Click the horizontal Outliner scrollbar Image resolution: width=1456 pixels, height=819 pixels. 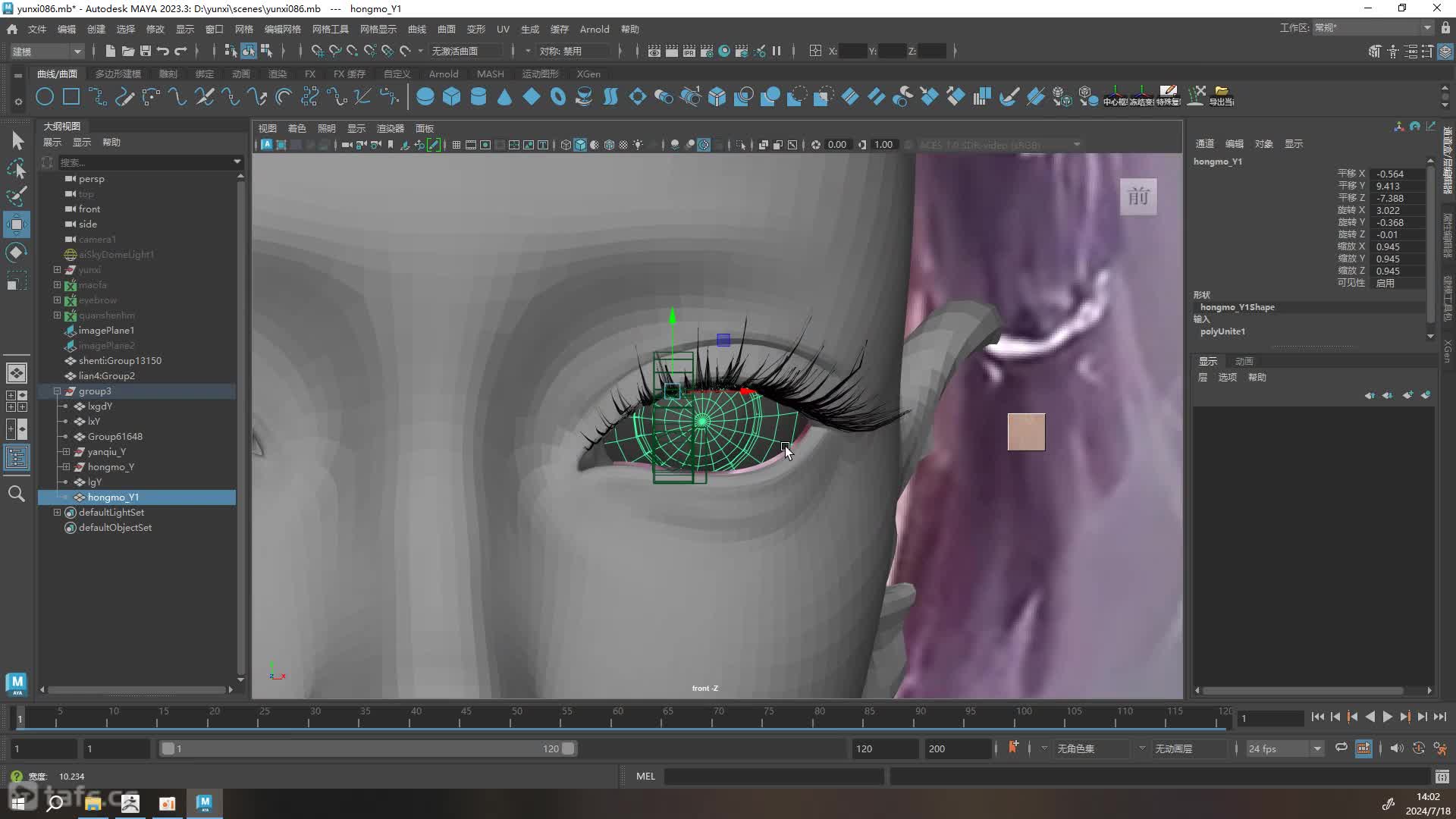[136, 689]
